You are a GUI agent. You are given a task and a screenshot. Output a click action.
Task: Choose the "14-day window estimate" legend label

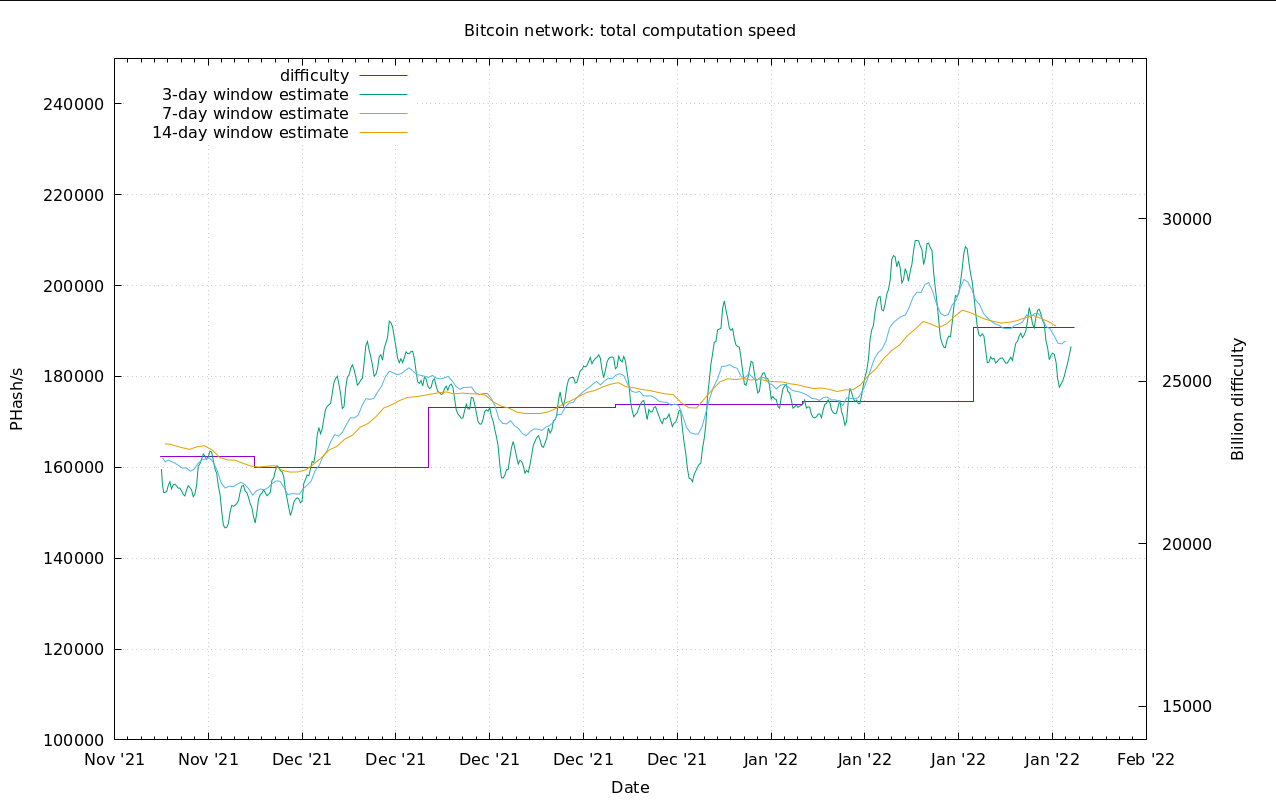click(x=250, y=133)
